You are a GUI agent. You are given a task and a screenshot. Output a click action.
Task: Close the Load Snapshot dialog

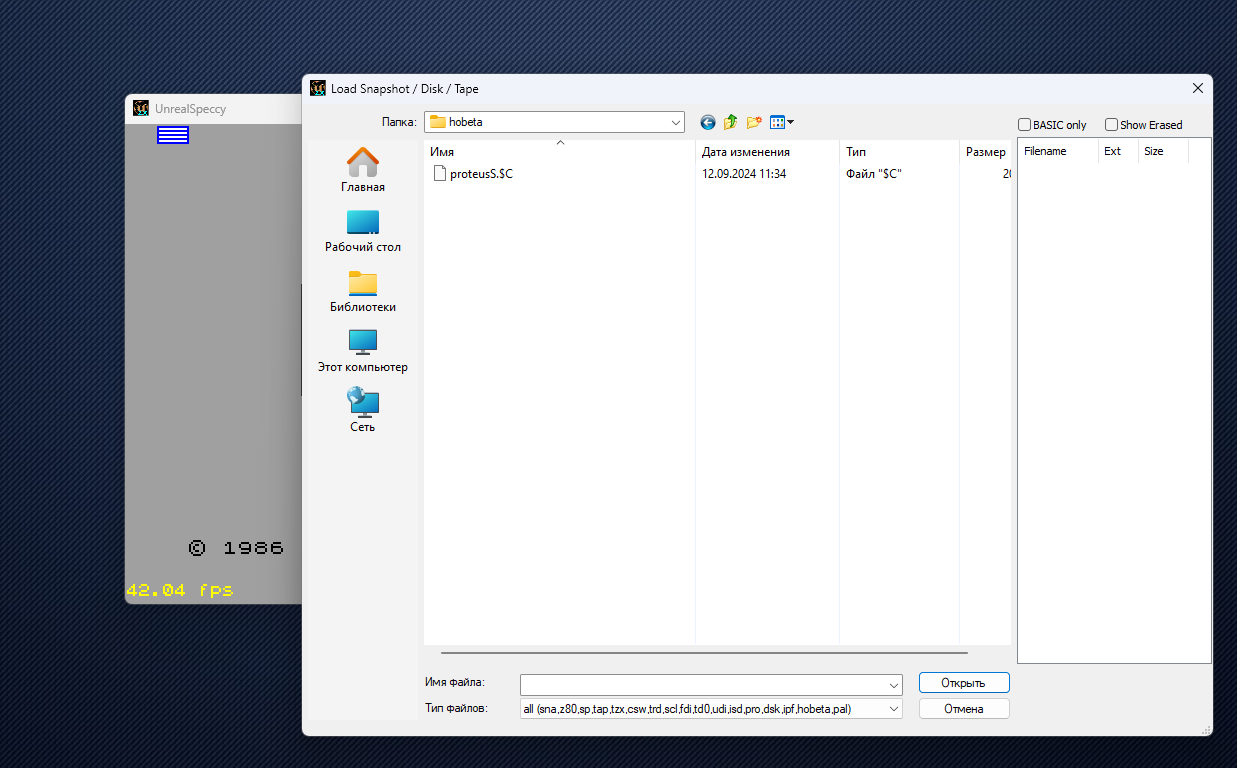click(x=1198, y=88)
